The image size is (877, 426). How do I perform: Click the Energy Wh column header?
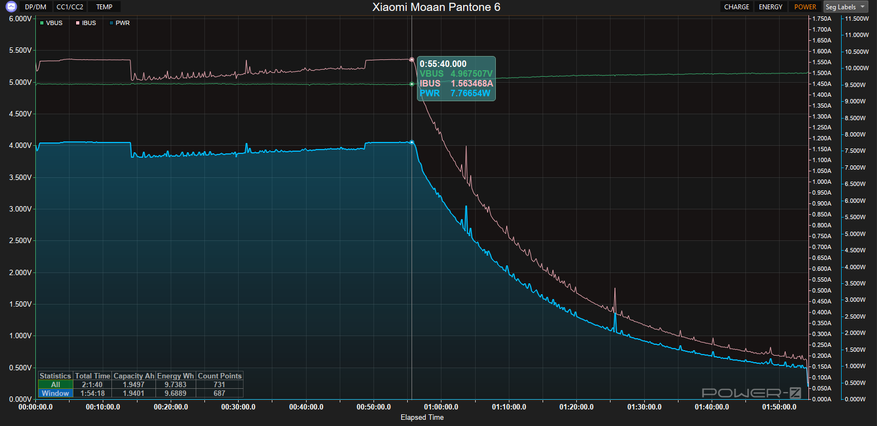[x=176, y=376]
